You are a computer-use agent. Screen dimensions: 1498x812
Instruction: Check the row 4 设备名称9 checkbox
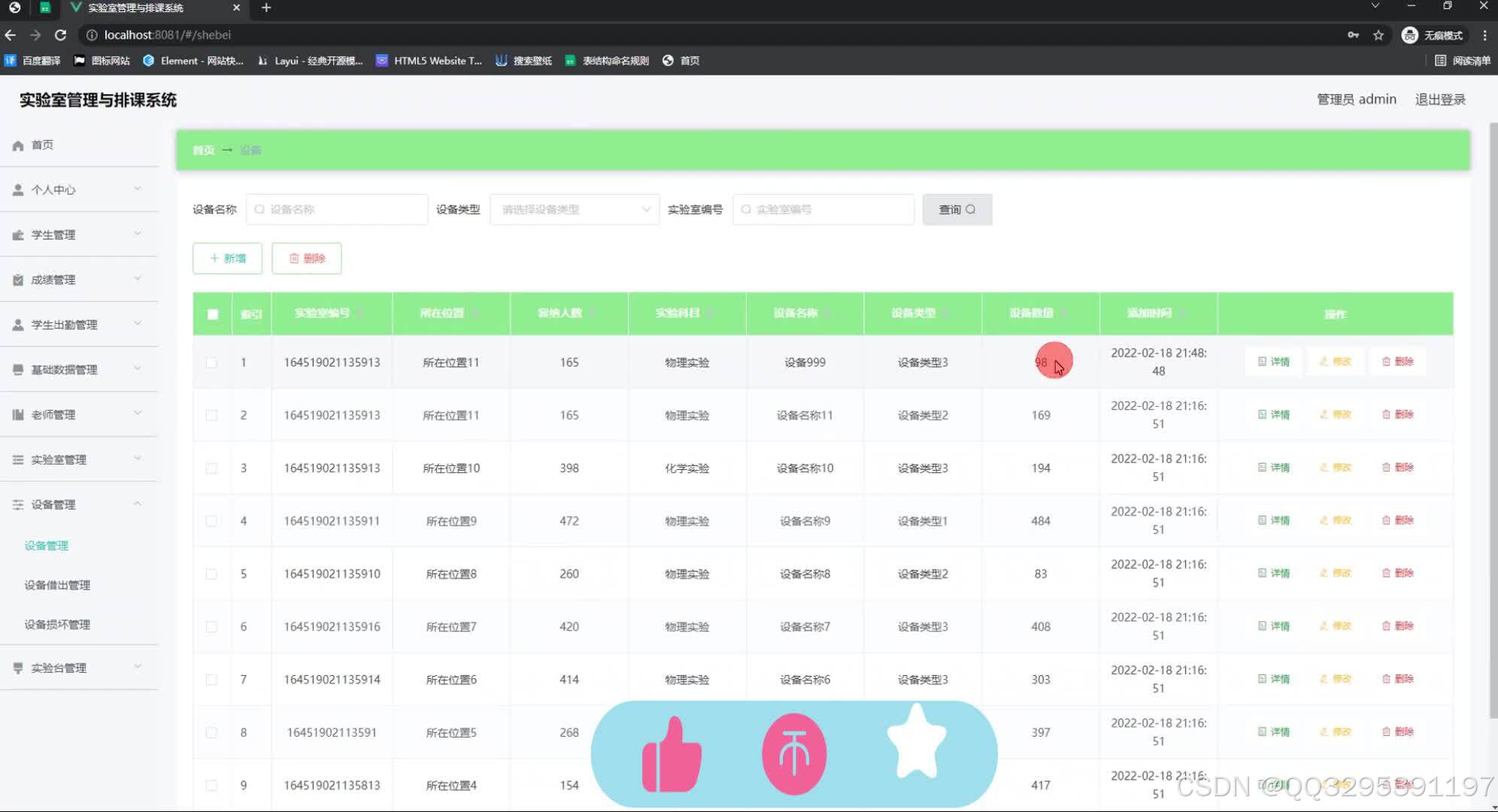point(211,521)
